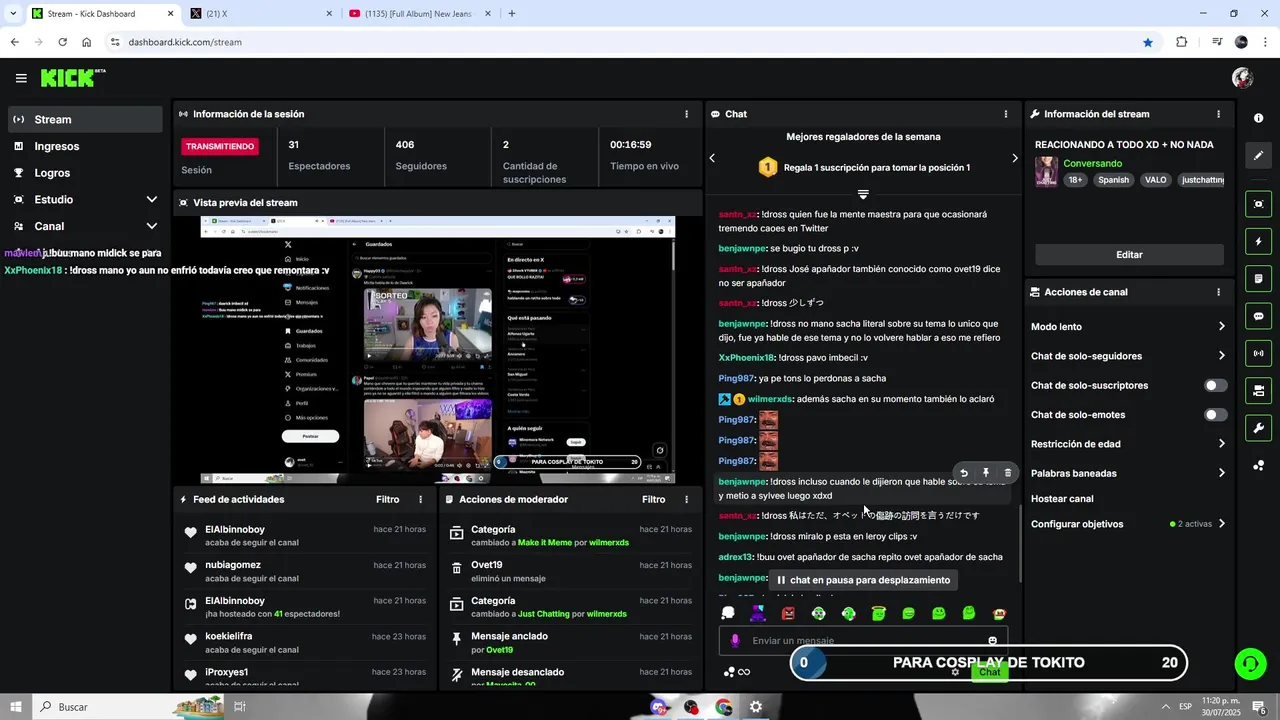
Task: Show the previous top gifter with the left arrow
Action: pyautogui.click(x=712, y=158)
